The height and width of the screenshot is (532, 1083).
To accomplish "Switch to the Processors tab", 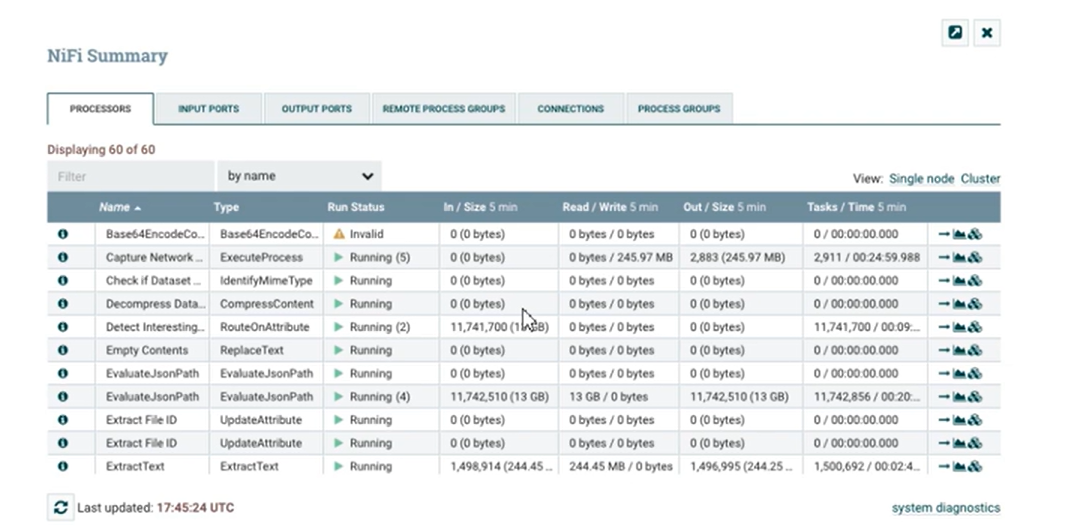I will (x=100, y=109).
